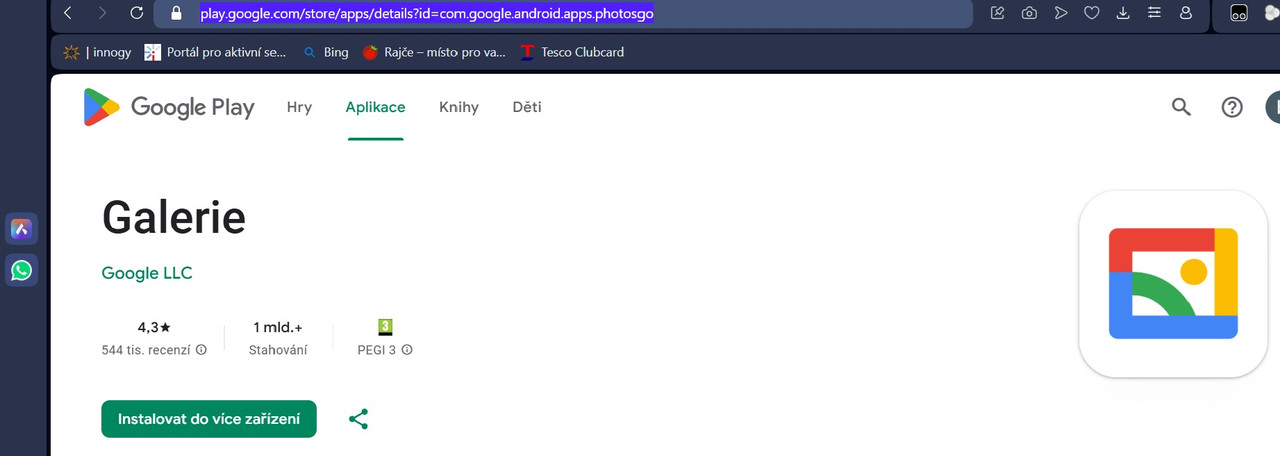Click the green PEGI 3 rating badge
This screenshot has height=456, width=1280.
tap(385, 327)
